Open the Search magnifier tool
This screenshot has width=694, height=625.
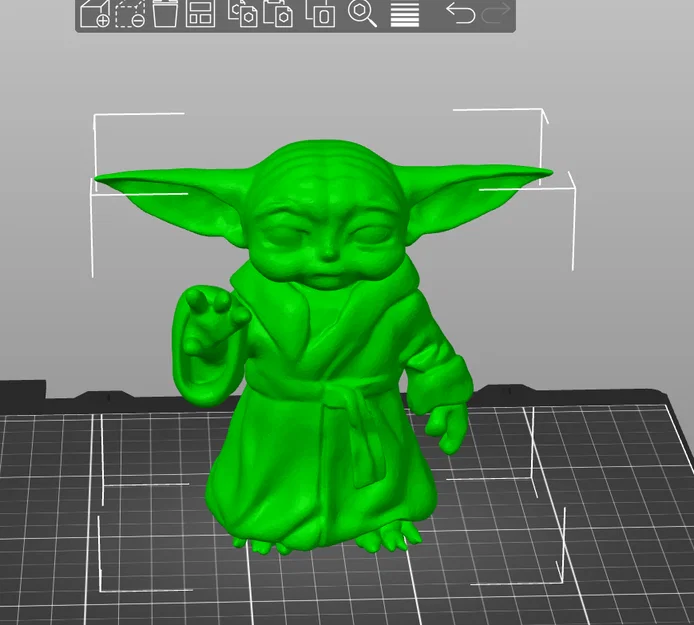click(x=362, y=13)
